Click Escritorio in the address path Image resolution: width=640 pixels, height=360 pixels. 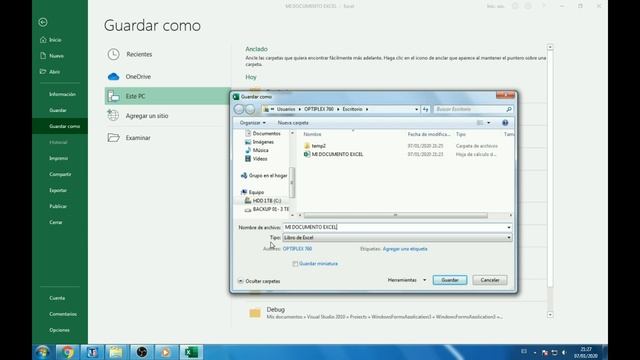coord(352,109)
